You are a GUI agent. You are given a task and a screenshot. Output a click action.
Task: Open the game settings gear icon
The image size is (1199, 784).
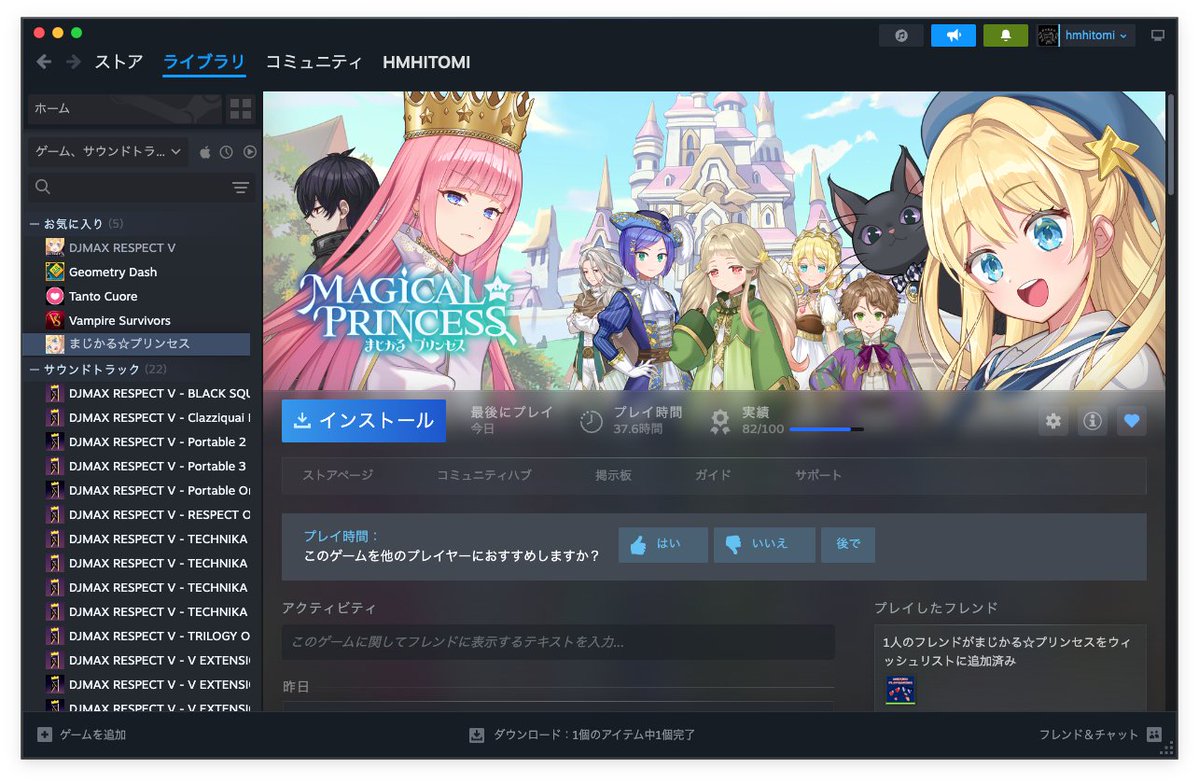point(1053,421)
